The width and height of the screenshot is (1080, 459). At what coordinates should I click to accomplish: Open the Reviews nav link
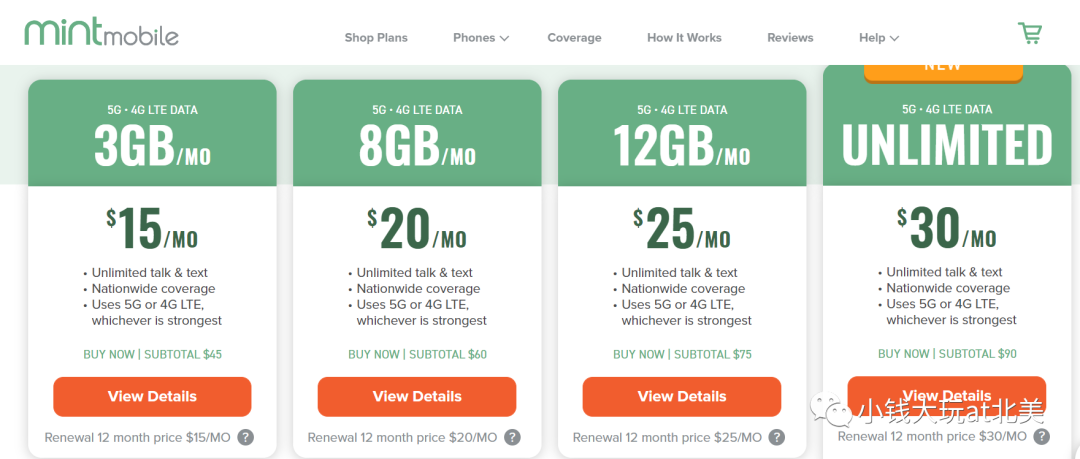pos(790,38)
